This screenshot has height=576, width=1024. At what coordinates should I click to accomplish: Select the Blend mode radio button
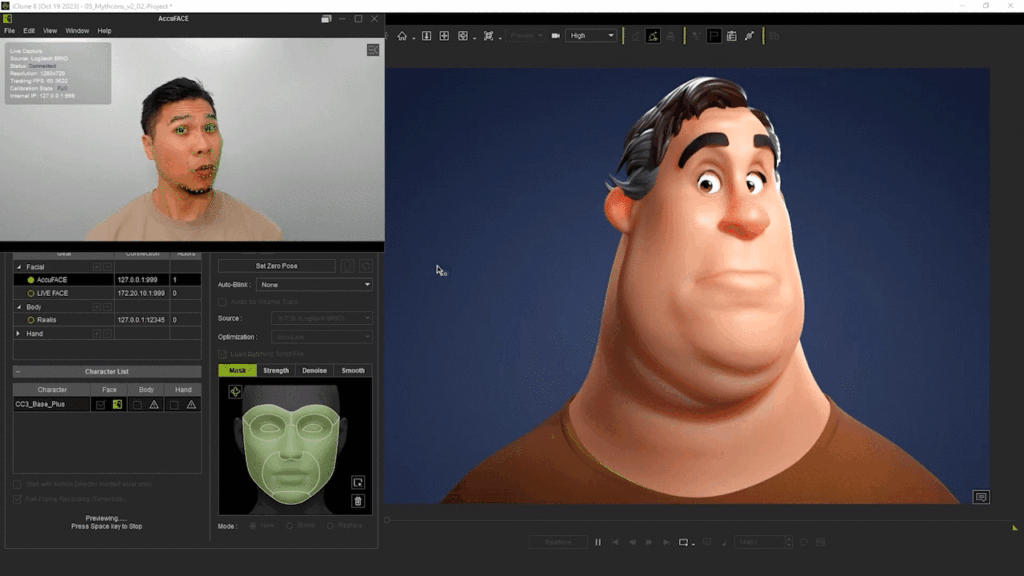coord(289,526)
